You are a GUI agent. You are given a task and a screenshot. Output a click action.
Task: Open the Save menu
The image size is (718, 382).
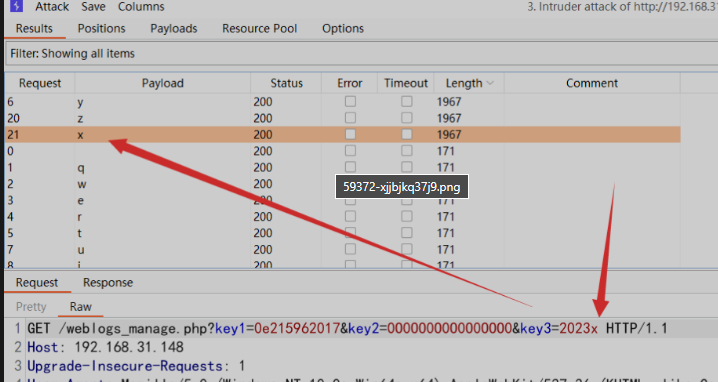(x=93, y=7)
